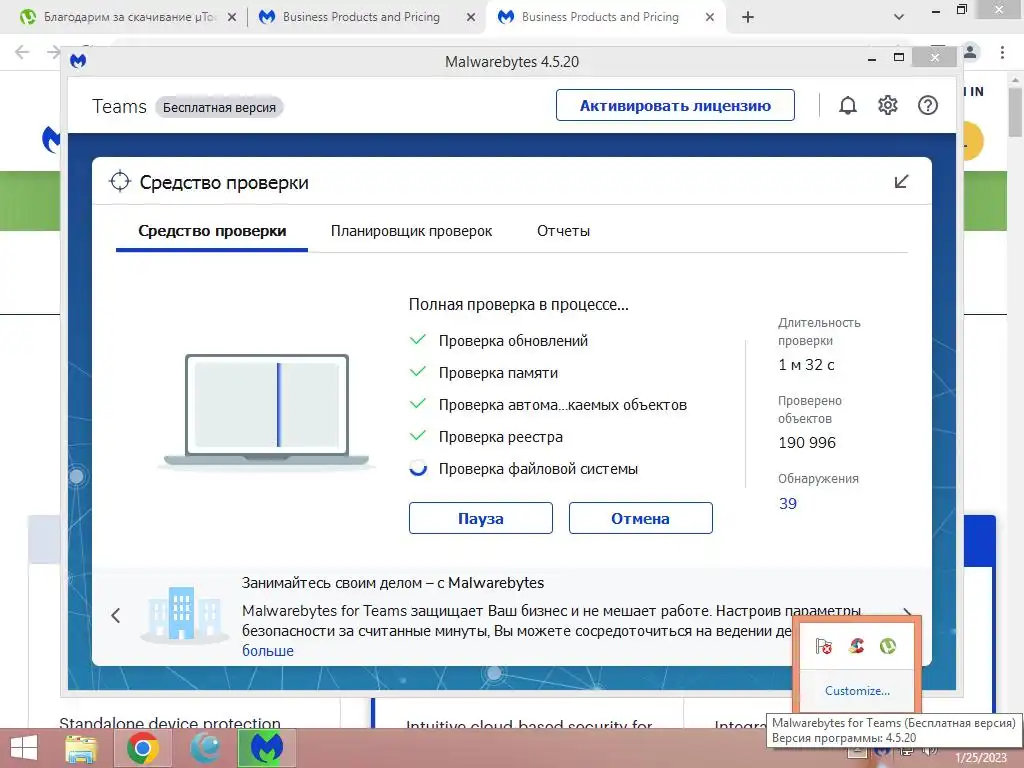Click the Malwarebytes taskbar button

click(x=266, y=748)
